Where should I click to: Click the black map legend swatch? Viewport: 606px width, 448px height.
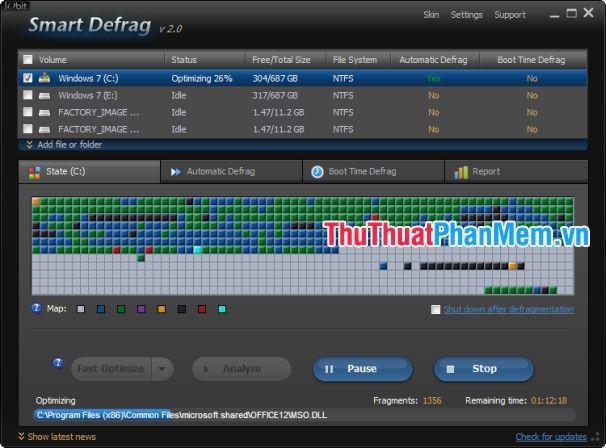182,309
